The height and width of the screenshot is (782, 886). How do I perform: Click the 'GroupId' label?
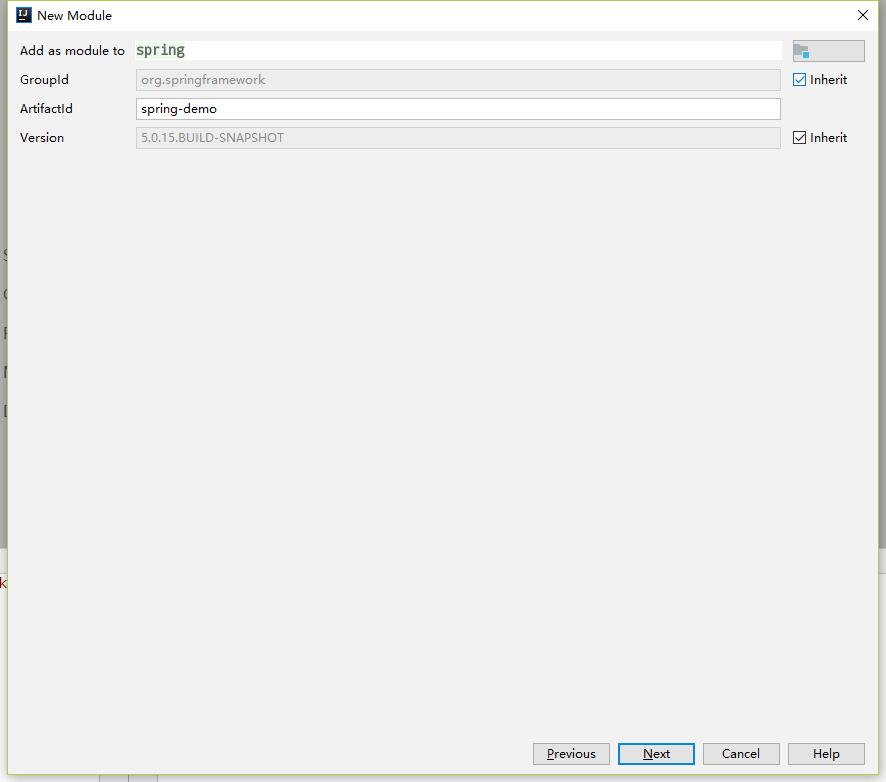coord(44,80)
